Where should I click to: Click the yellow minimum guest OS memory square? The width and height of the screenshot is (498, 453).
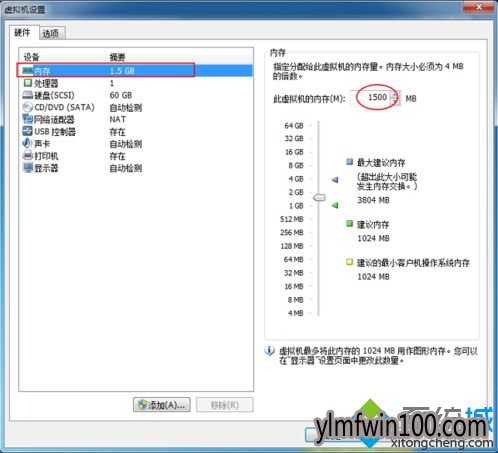pyautogui.click(x=349, y=262)
